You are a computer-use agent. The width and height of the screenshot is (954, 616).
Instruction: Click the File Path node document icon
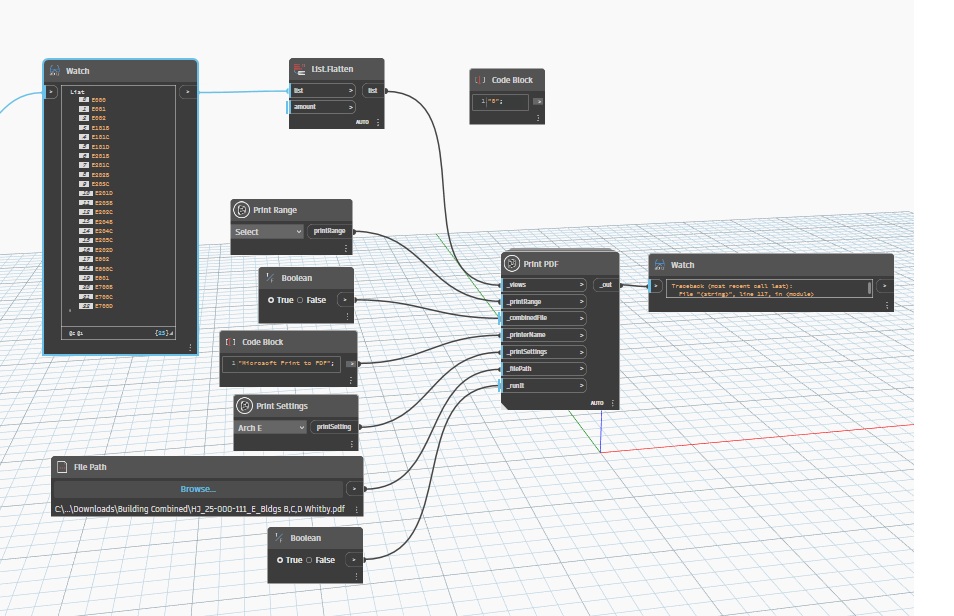coord(62,467)
